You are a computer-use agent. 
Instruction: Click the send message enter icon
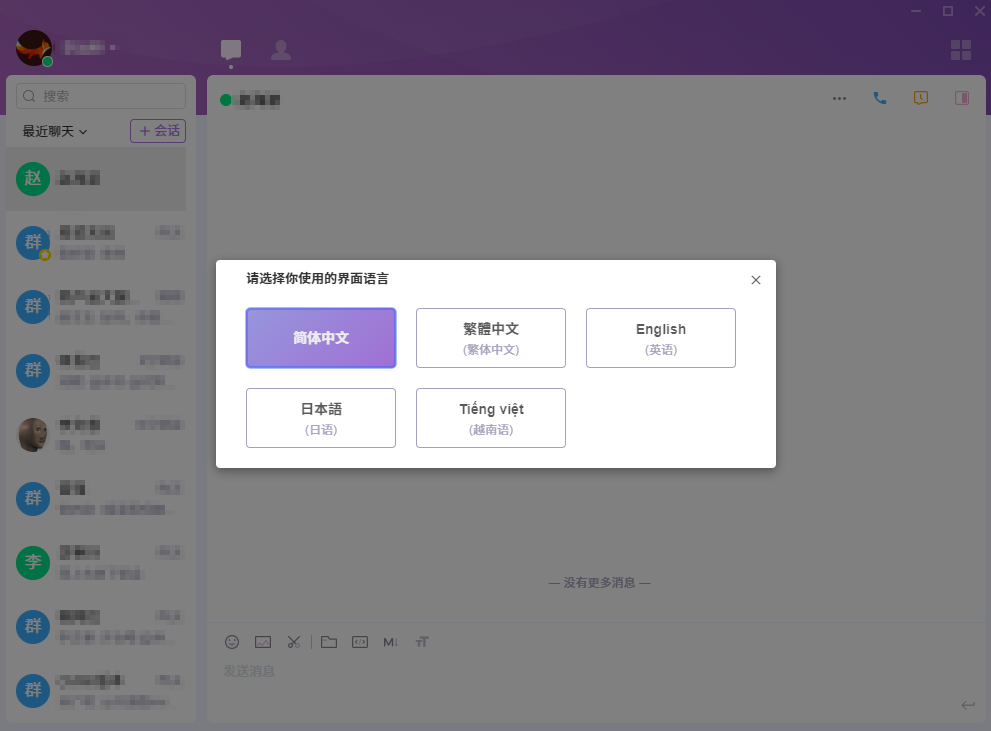pyautogui.click(x=968, y=705)
